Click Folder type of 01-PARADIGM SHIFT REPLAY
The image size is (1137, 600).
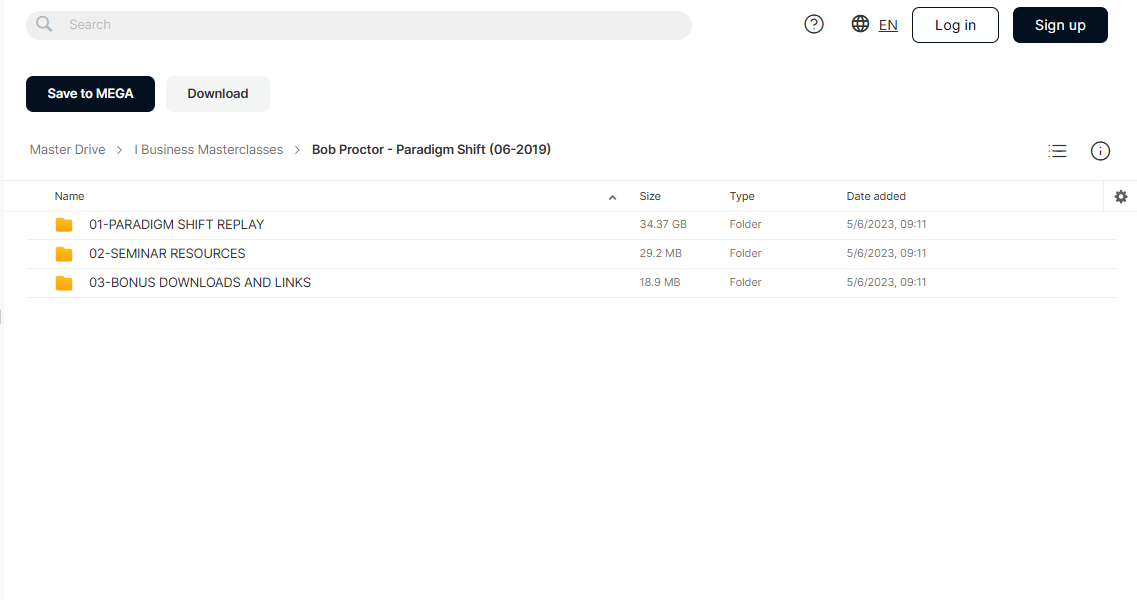[x=745, y=225]
